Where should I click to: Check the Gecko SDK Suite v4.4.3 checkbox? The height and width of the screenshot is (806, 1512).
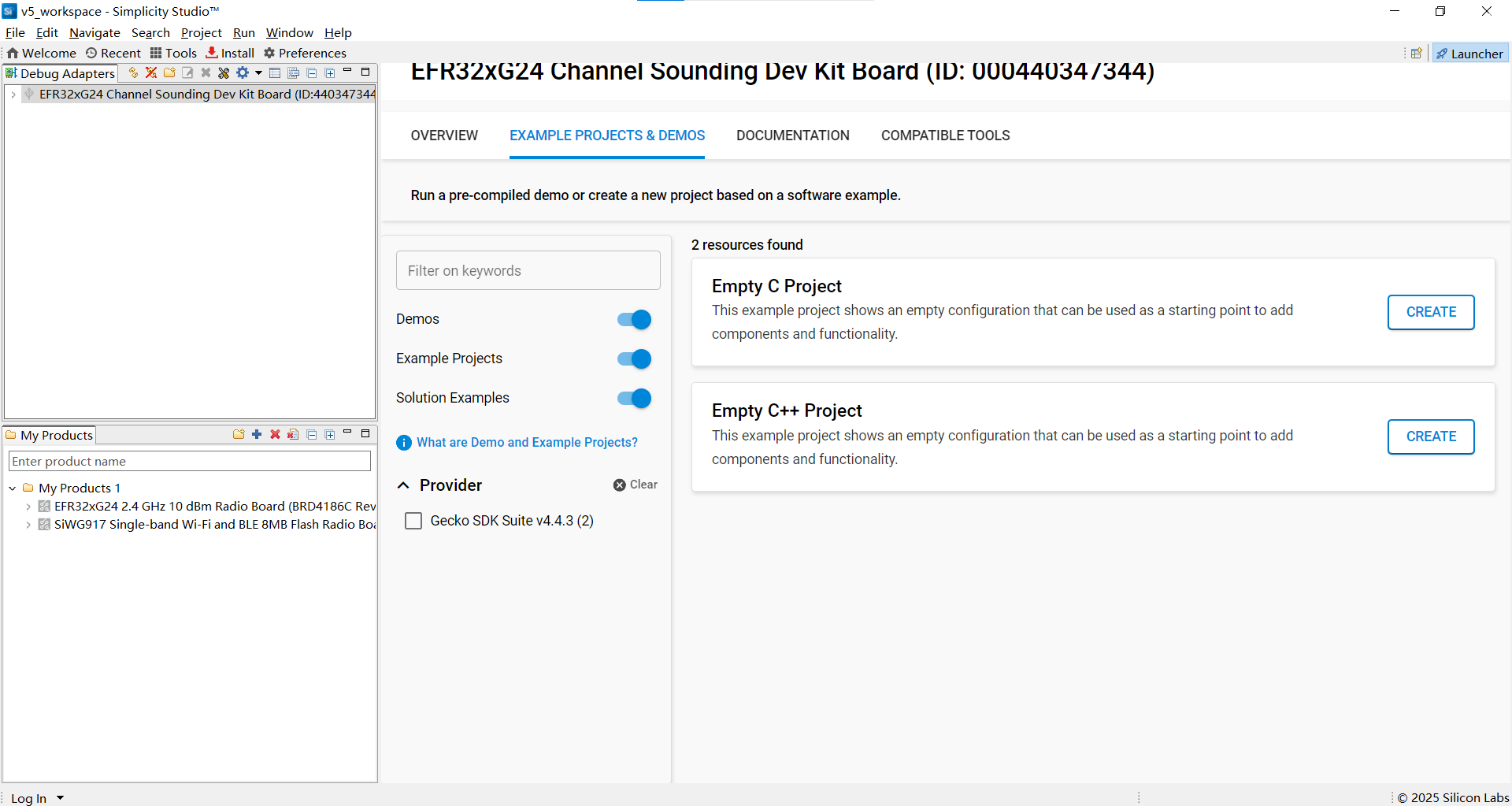click(413, 521)
